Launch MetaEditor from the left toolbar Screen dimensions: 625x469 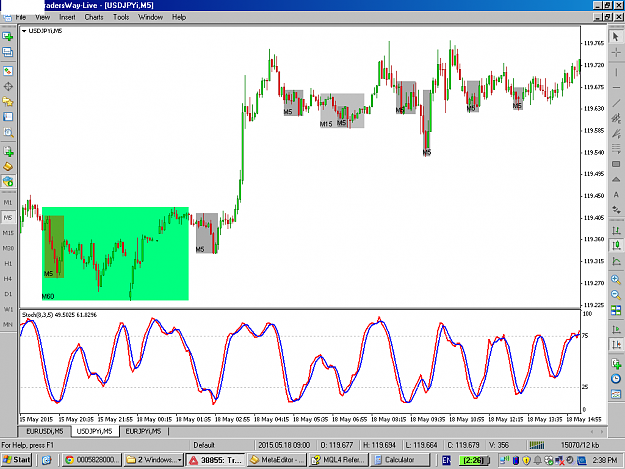pyautogui.click(x=8, y=167)
